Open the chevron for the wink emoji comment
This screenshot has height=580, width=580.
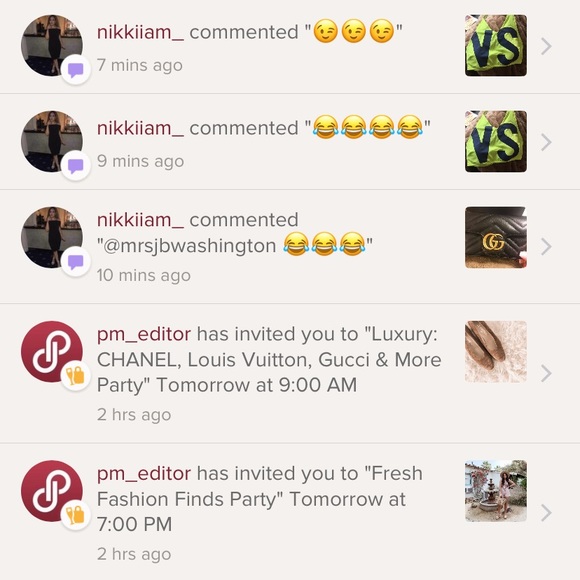tap(546, 46)
